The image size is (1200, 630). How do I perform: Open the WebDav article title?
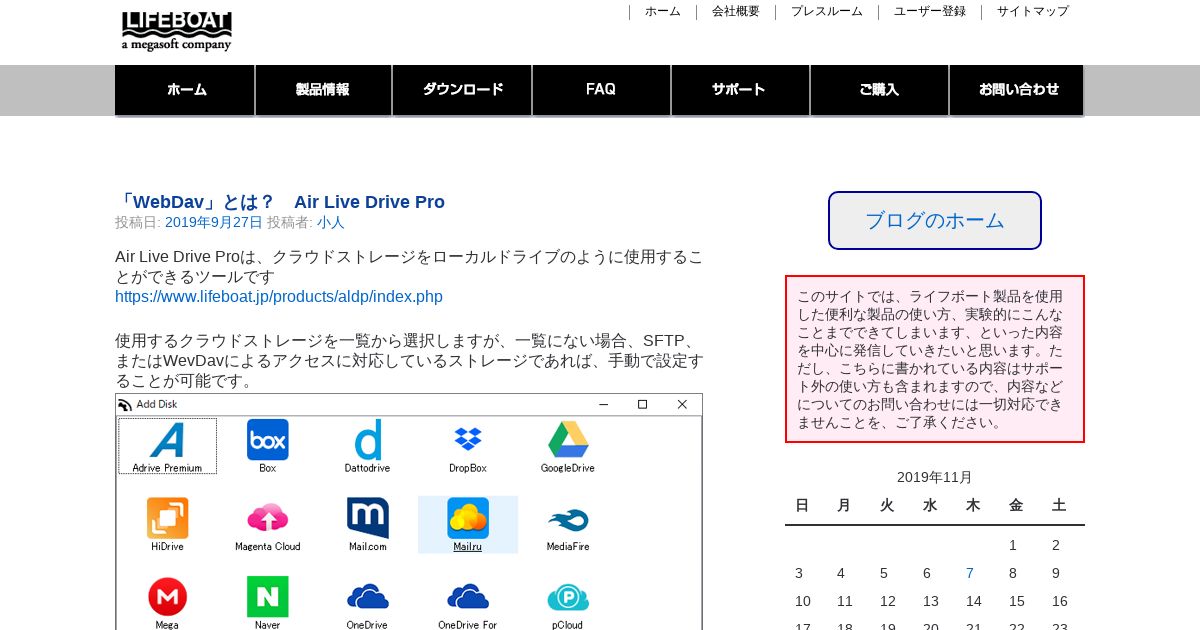[x=280, y=202]
